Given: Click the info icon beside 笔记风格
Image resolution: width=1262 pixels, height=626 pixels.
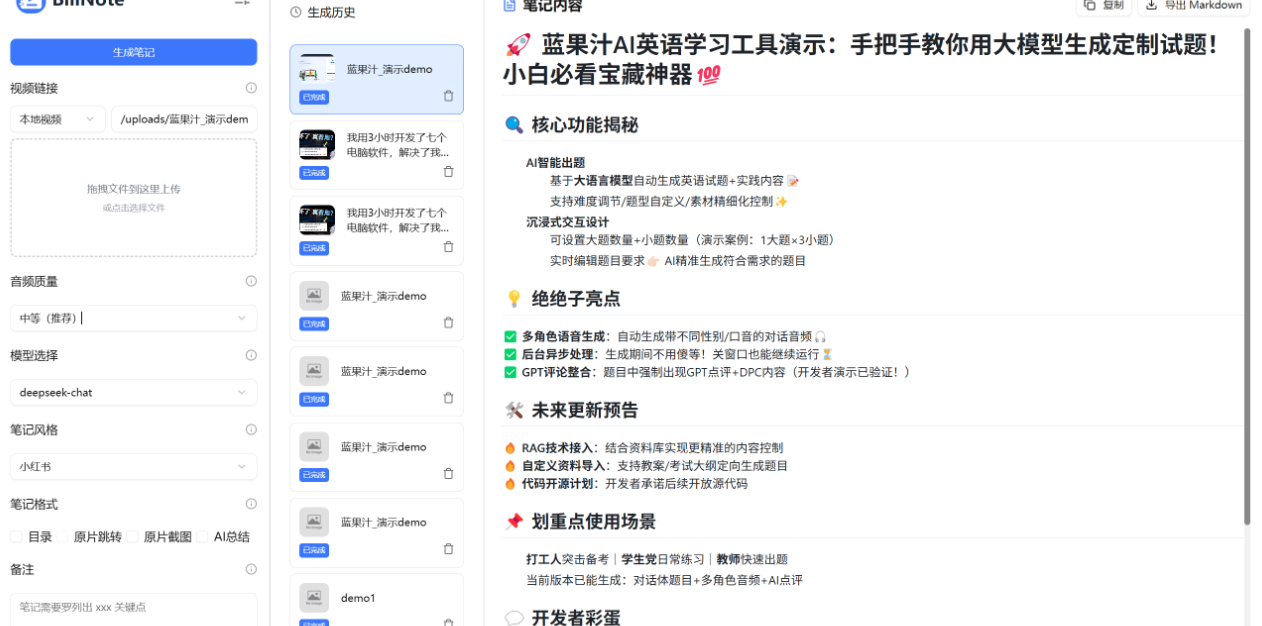Looking at the screenshot, I should tap(251, 430).
